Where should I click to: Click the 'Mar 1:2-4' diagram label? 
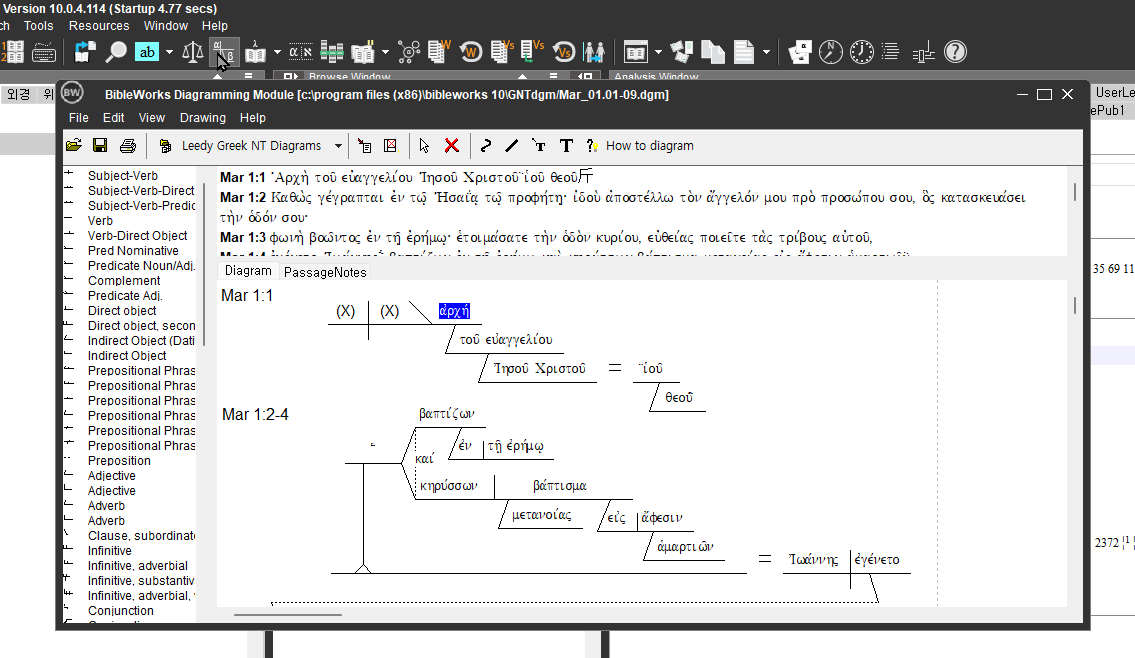click(x=255, y=415)
